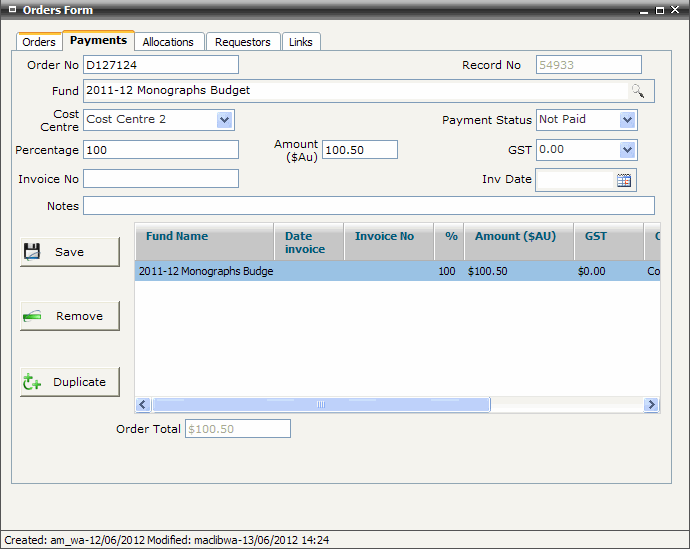The image size is (690, 549).
Task: Focus the Notes text field
Action: (x=368, y=206)
